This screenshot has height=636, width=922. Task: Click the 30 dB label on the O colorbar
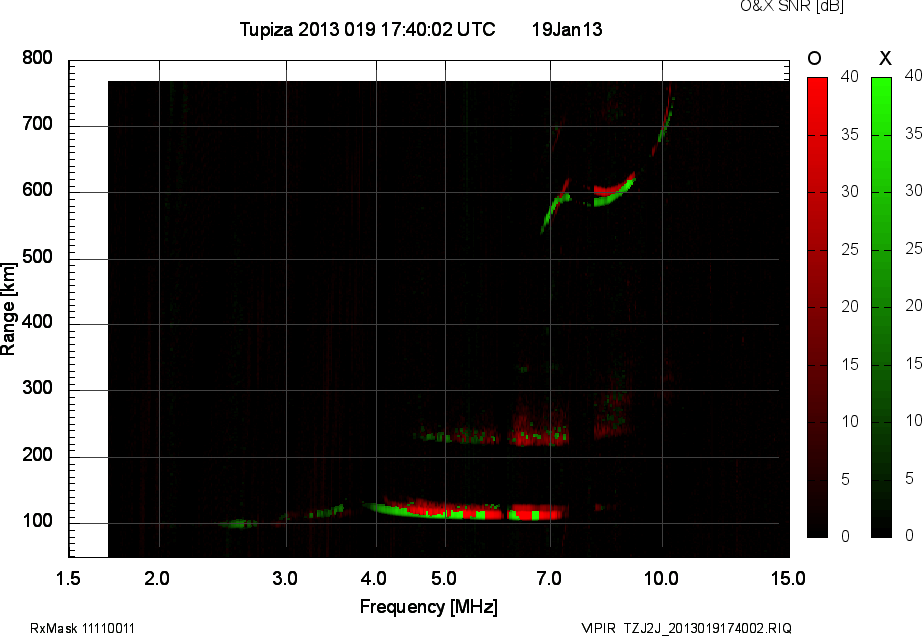(849, 191)
